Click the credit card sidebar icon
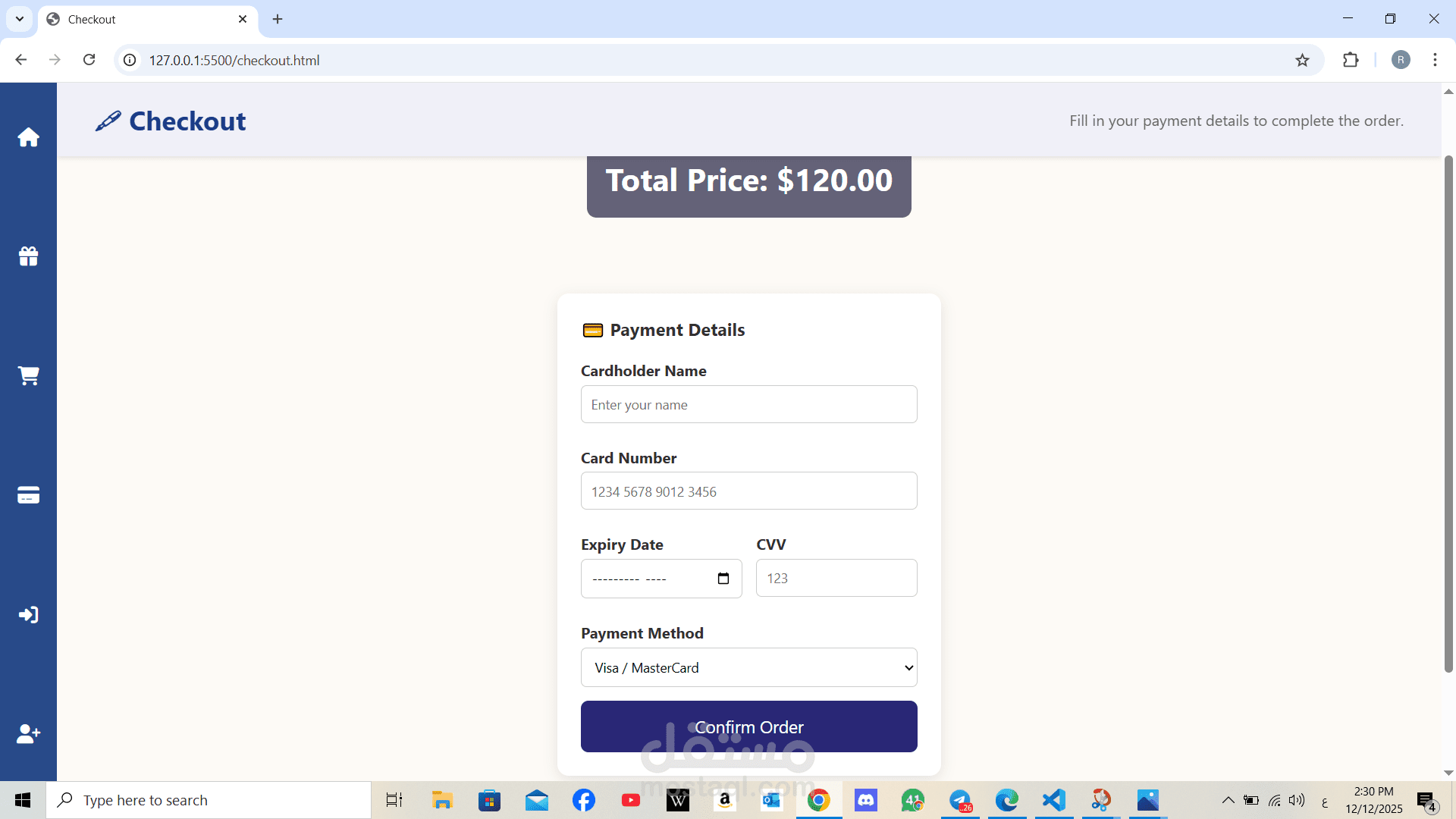 pos(28,495)
